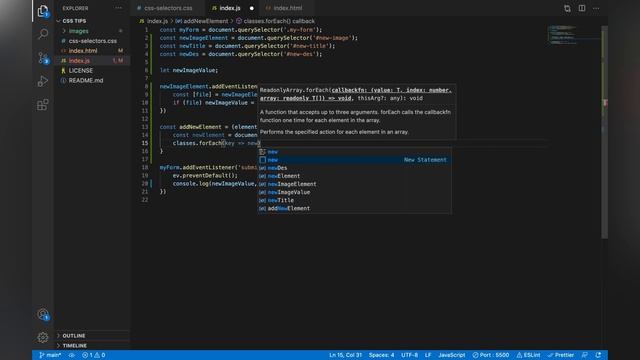Image resolution: width=640 pixels, height=360 pixels.
Task: Click the Prettier status bar item
Action: pyautogui.click(x=561, y=355)
